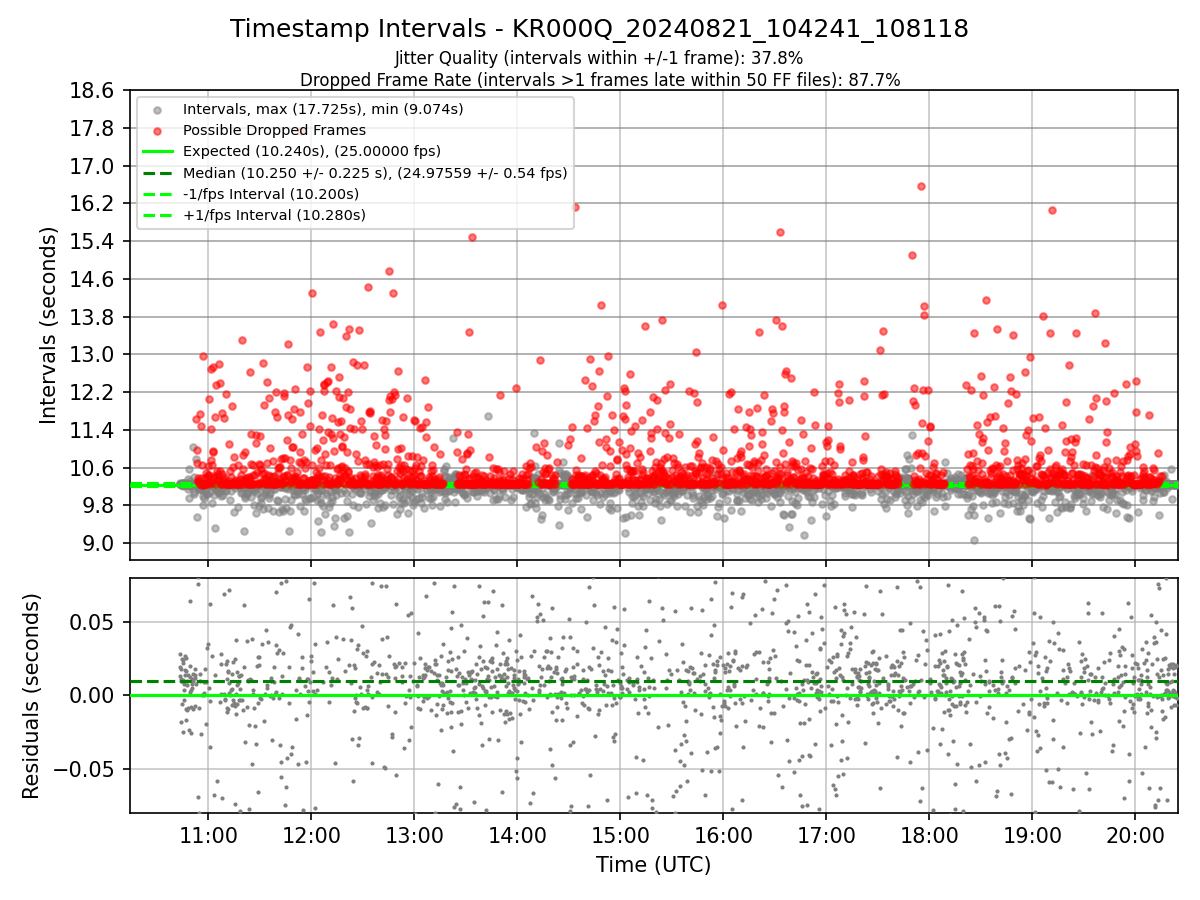Click the 11.4 y-axis tick label
The image size is (1200, 900).
tap(92, 430)
